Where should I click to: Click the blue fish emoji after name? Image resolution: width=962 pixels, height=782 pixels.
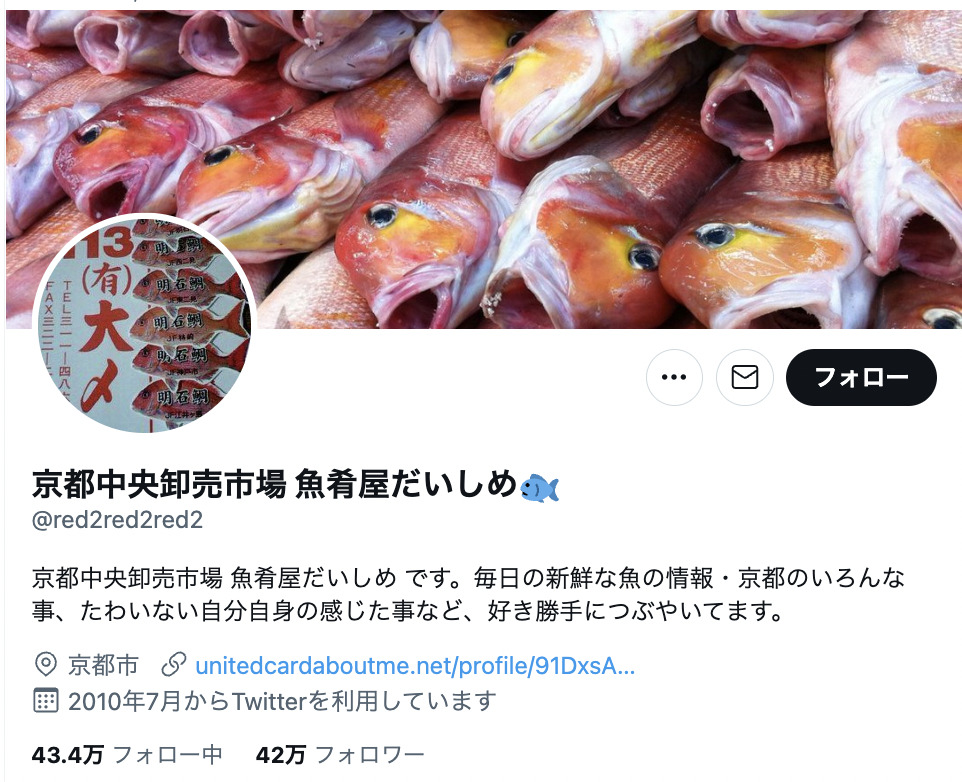539,488
